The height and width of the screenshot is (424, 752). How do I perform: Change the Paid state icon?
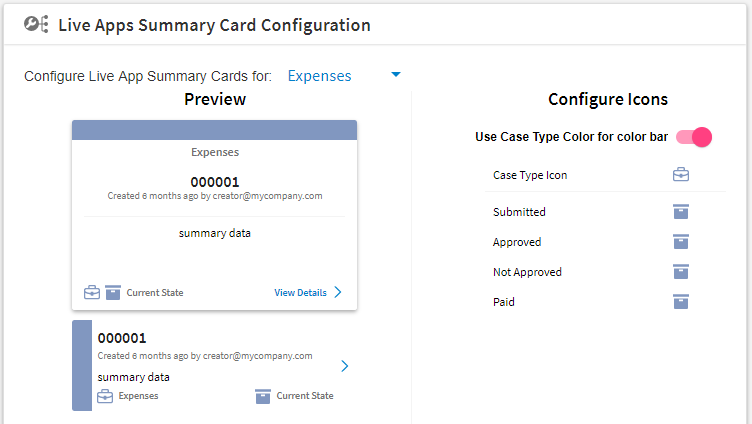[x=681, y=302]
